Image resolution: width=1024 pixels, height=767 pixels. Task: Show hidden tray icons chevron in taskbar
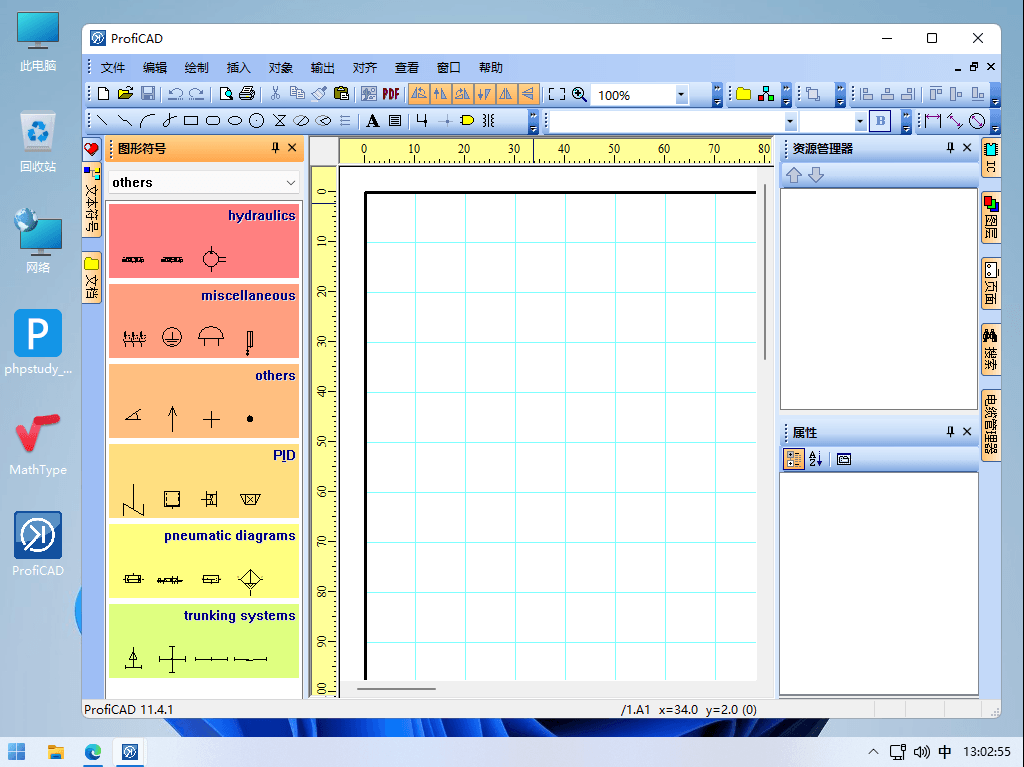(x=873, y=752)
